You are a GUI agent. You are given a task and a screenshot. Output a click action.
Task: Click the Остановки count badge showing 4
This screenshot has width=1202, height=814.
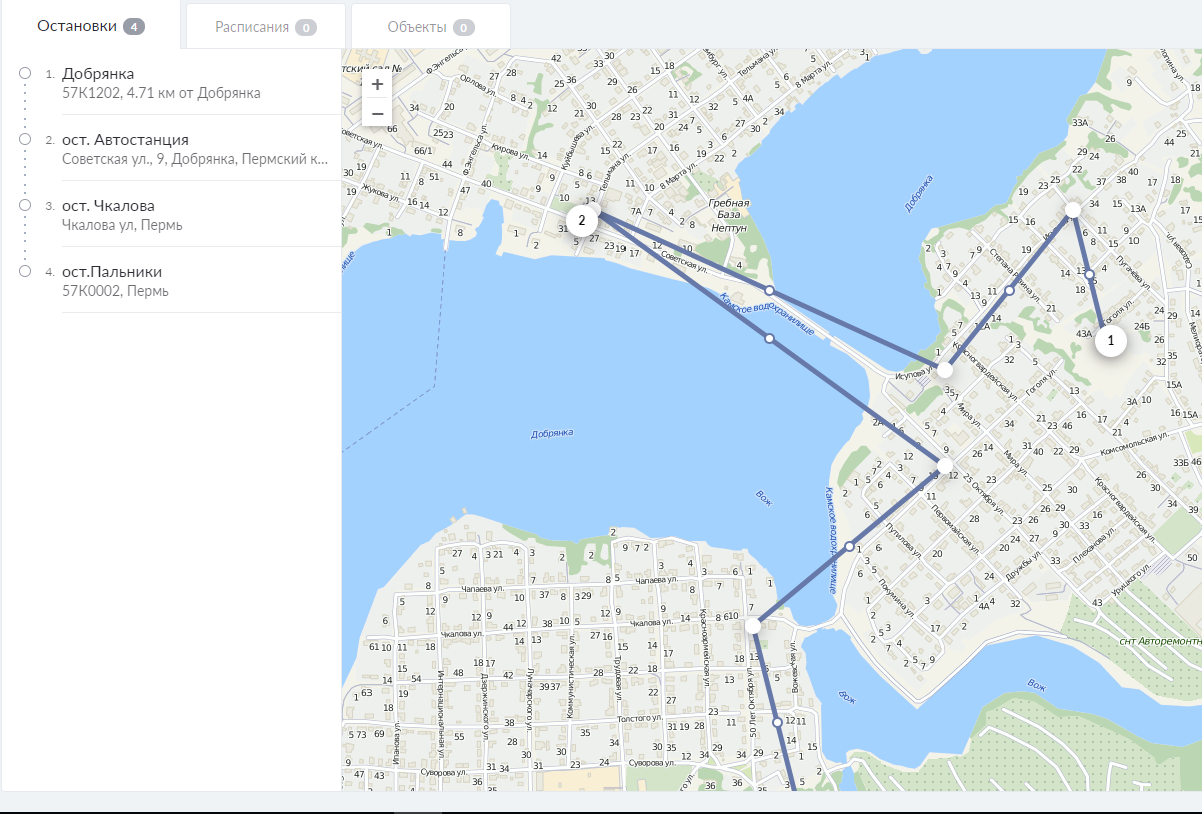click(134, 26)
